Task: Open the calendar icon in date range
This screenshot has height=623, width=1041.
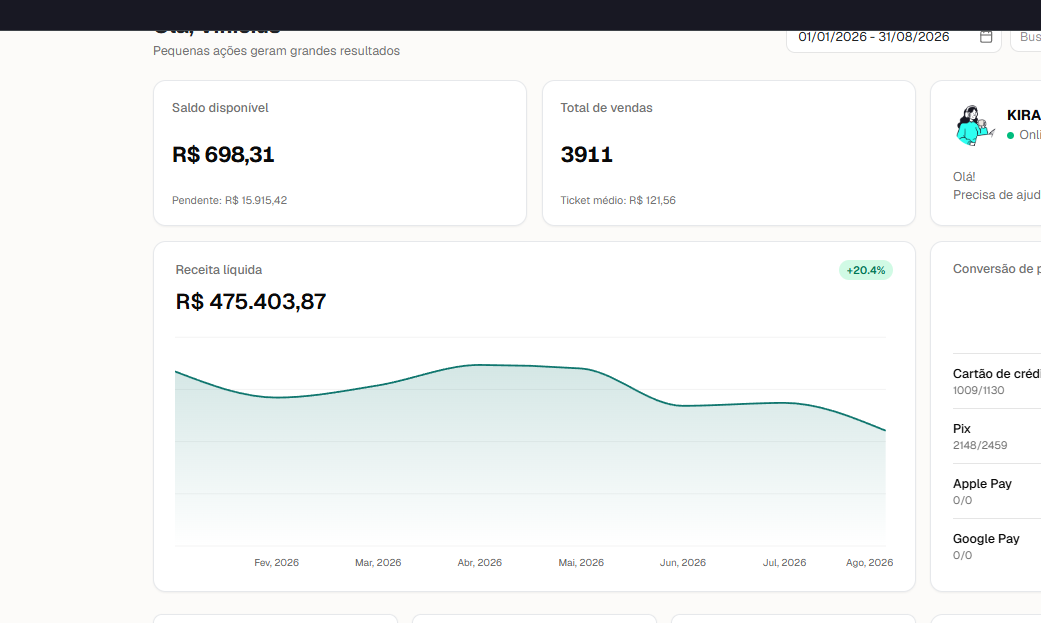Action: tap(986, 37)
